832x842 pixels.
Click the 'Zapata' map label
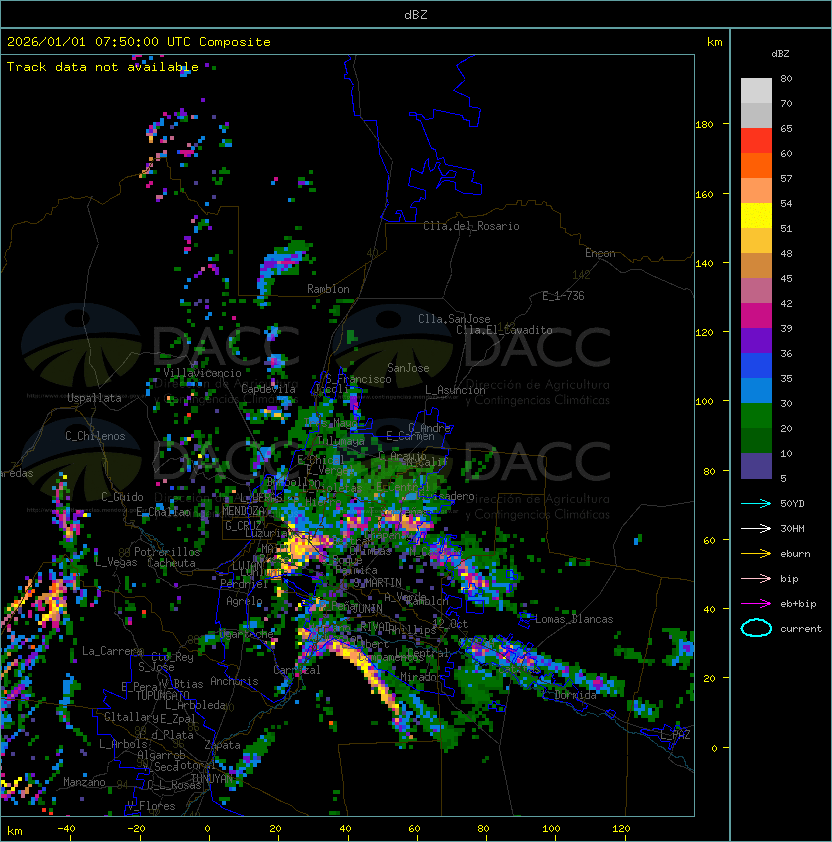coord(222,745)
